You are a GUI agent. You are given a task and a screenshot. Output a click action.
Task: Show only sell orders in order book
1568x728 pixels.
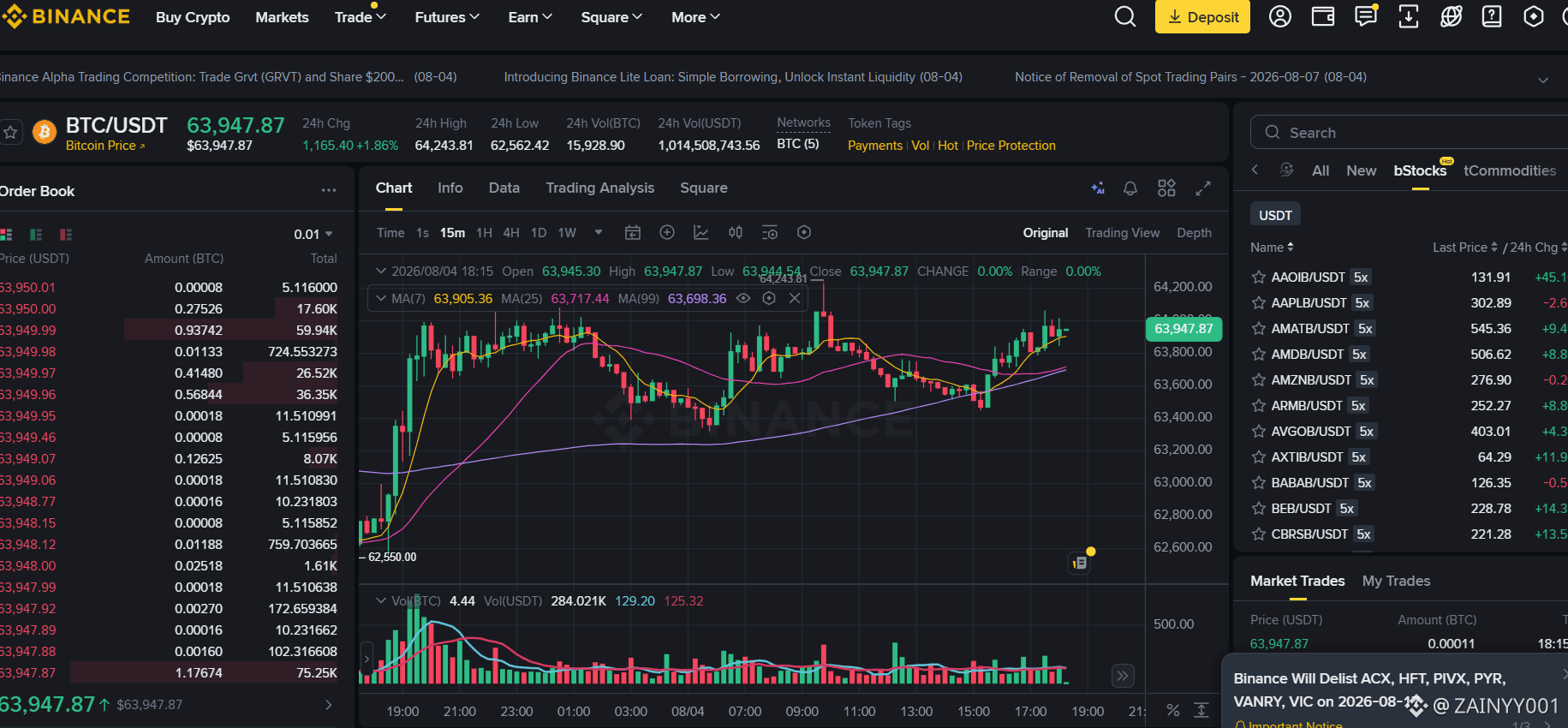(66, 234)
